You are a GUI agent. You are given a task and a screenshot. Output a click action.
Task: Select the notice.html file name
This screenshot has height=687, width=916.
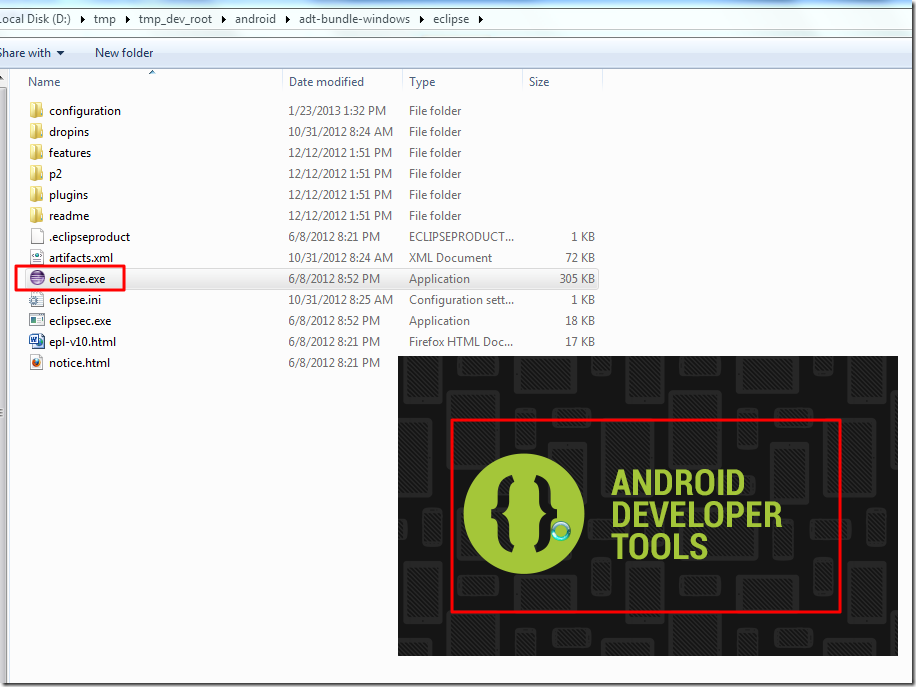tap(79, 363)
